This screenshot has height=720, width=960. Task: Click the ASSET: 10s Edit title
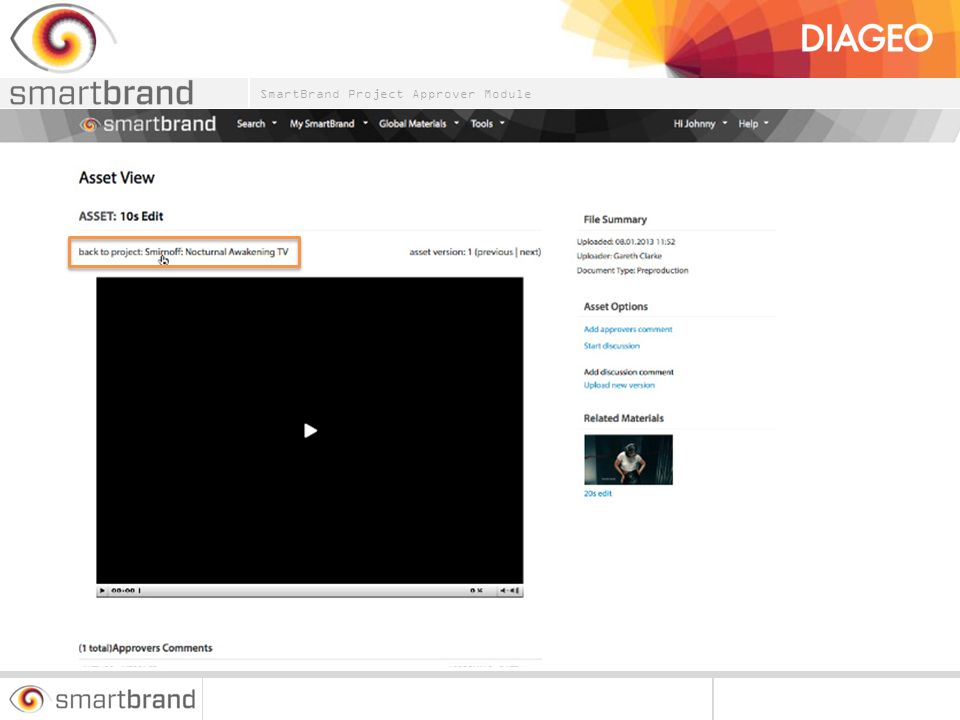pyautogui.click(x=121, y=216)
